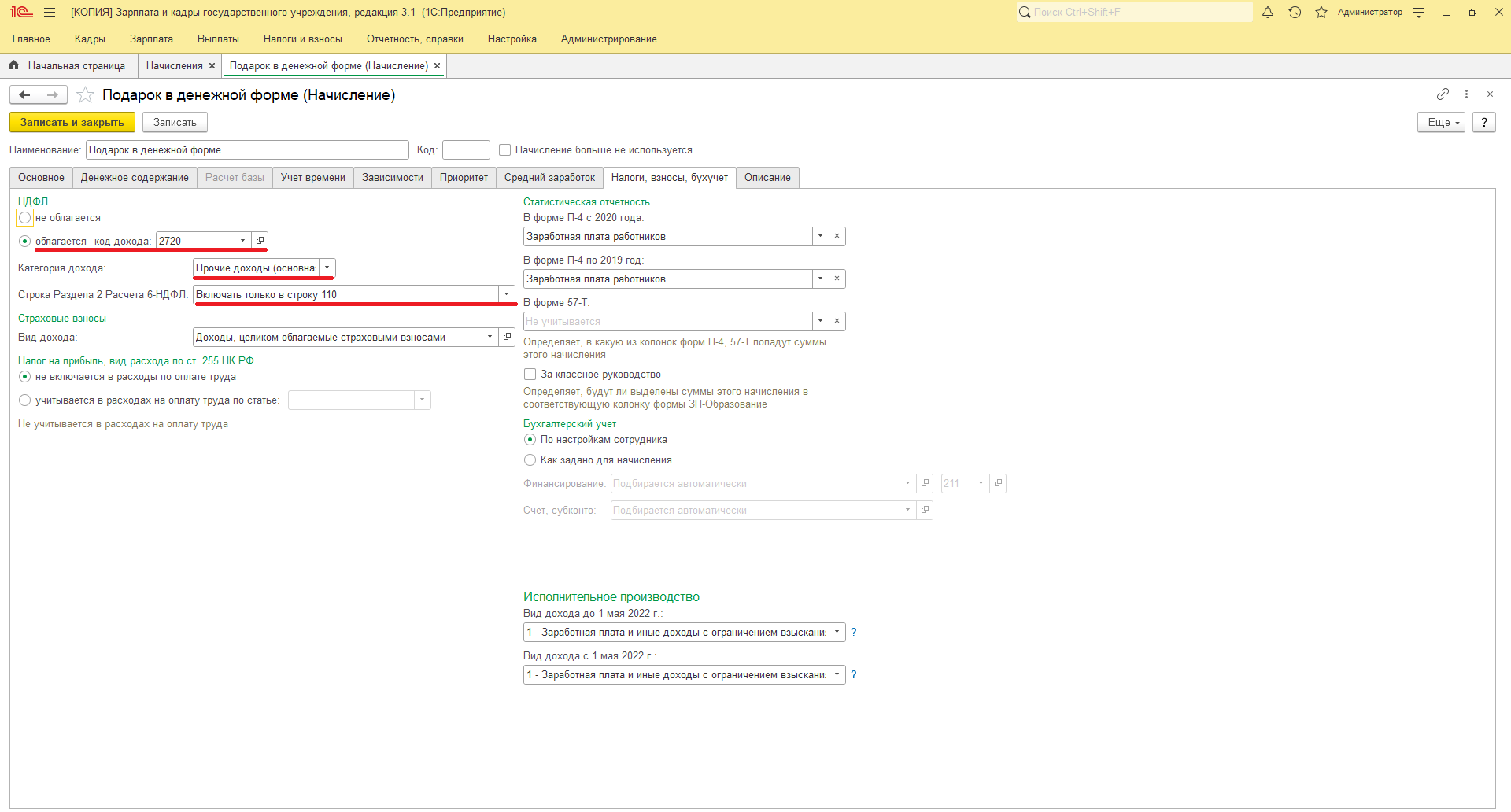Open the Вид дохода insurance record
The image size is (1511, 812).
507,337
